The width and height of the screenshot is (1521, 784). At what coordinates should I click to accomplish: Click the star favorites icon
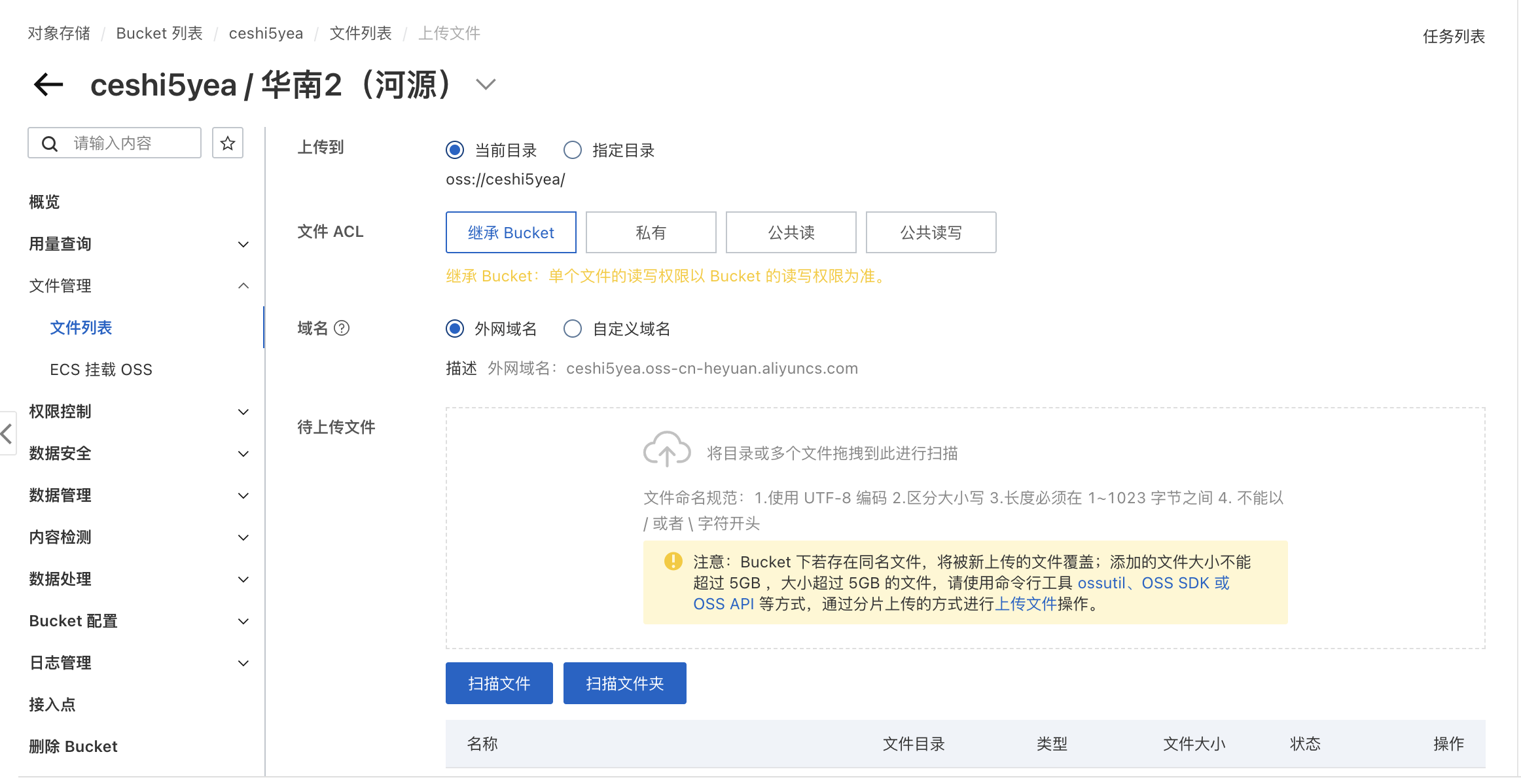[227, 143]
